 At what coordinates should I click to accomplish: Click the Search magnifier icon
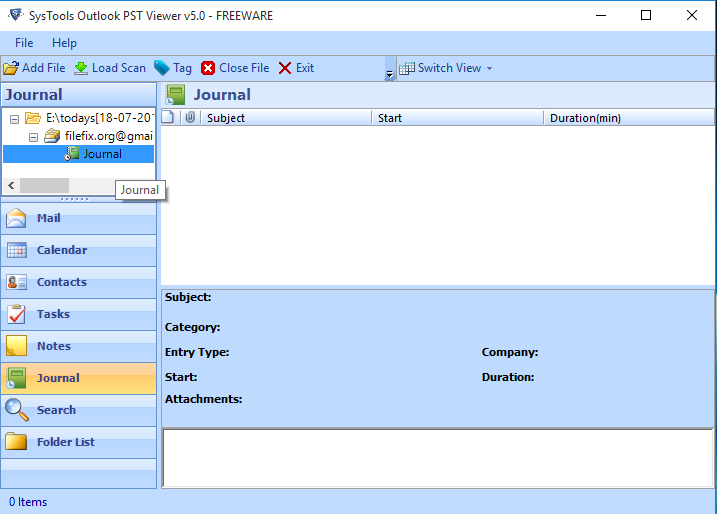pyautogui.click(x=16, y=410)
